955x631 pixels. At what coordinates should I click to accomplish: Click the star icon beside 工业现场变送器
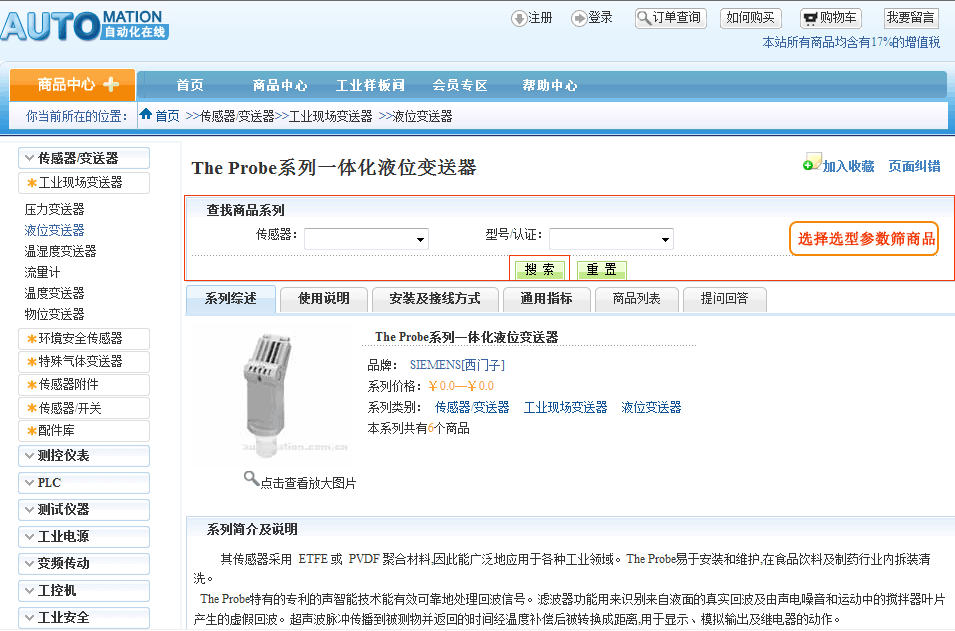click(x=32, y=183)
